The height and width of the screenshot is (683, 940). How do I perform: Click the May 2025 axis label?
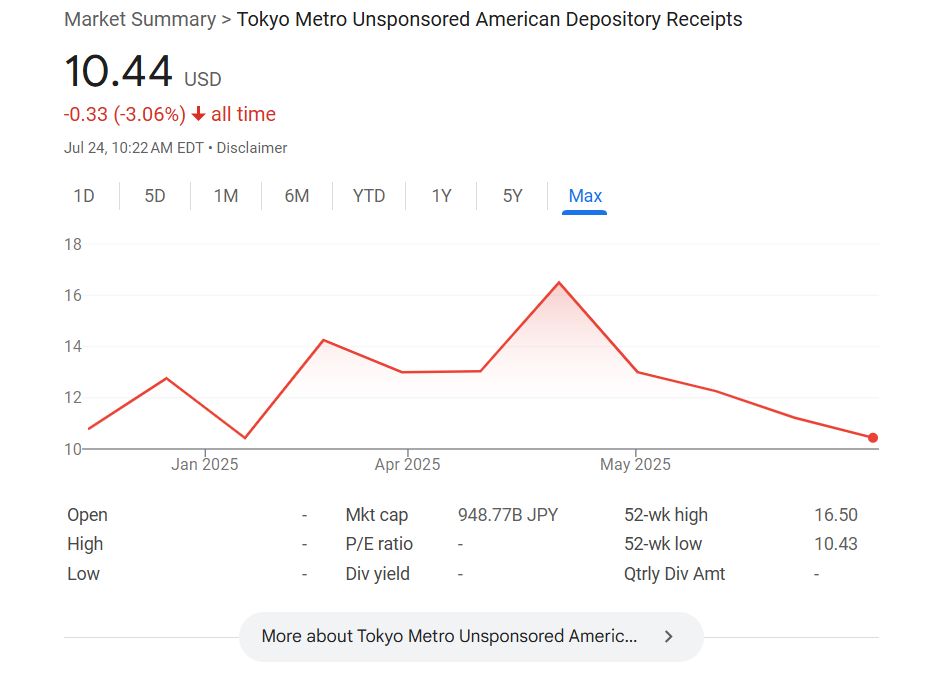pyautogui.click(x=635, y=464)
